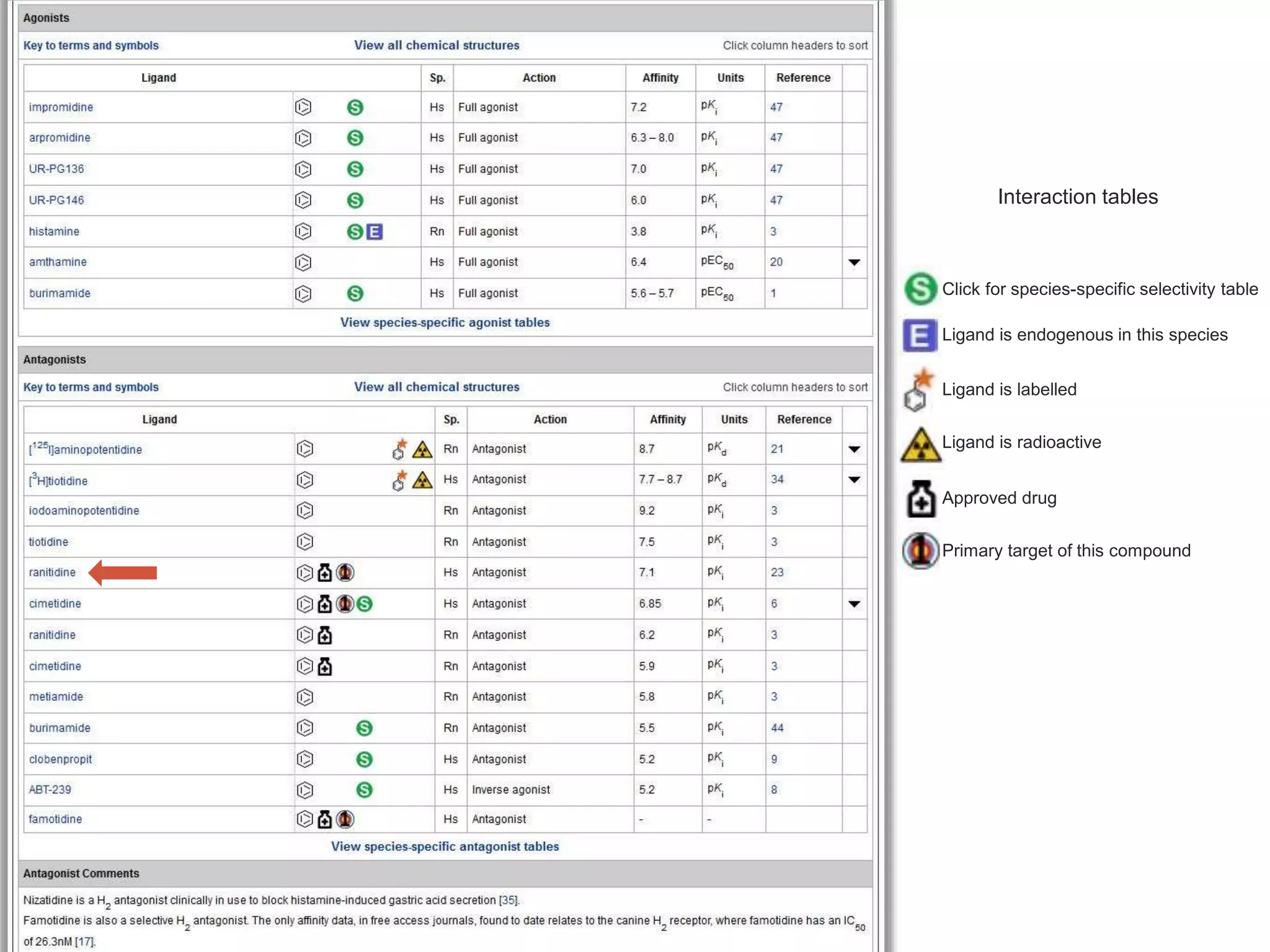The width and height of the screenshot is (1270, 952).
Task: Open the structure icon in the UR-PG146 row
Action: point(303,200)
